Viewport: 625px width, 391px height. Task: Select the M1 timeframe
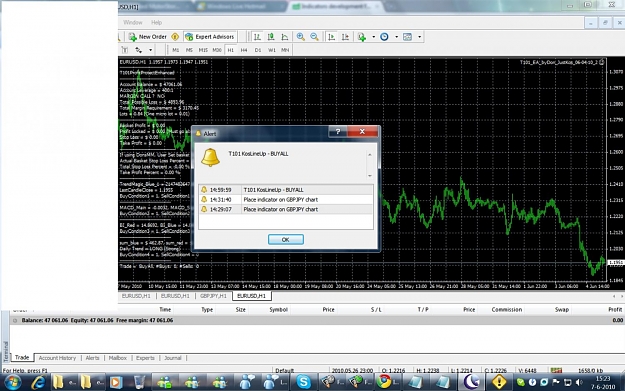176,50
